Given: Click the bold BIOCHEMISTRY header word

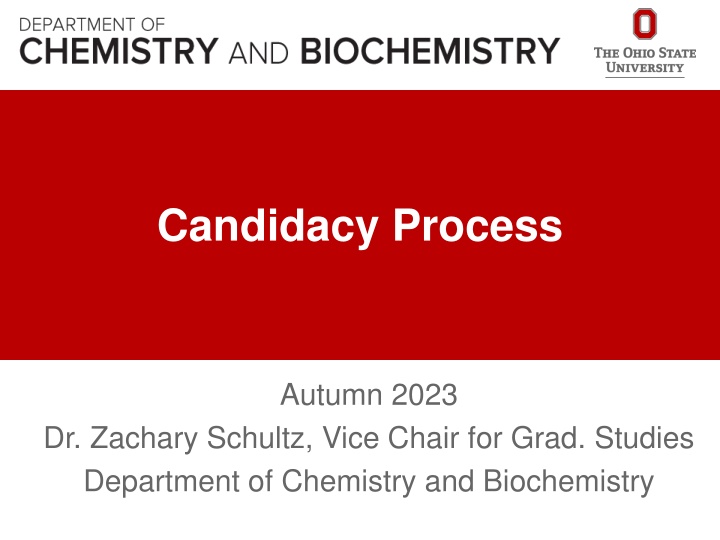Looking at the screenshot, I should click(430, 50).
